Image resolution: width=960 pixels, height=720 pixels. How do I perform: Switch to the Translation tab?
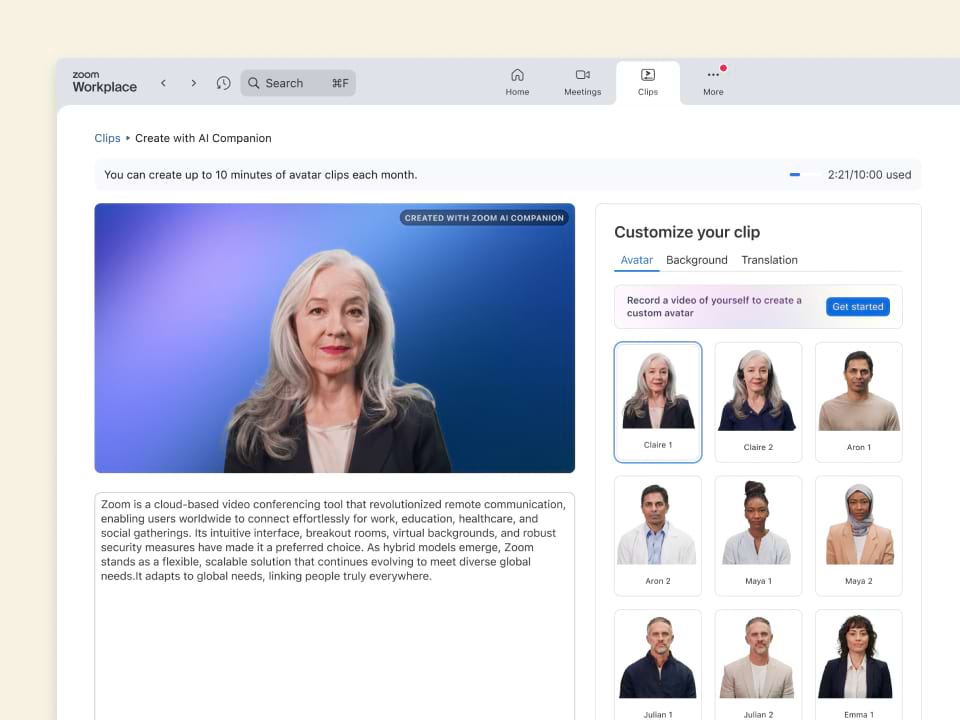(x=769, y=260)
